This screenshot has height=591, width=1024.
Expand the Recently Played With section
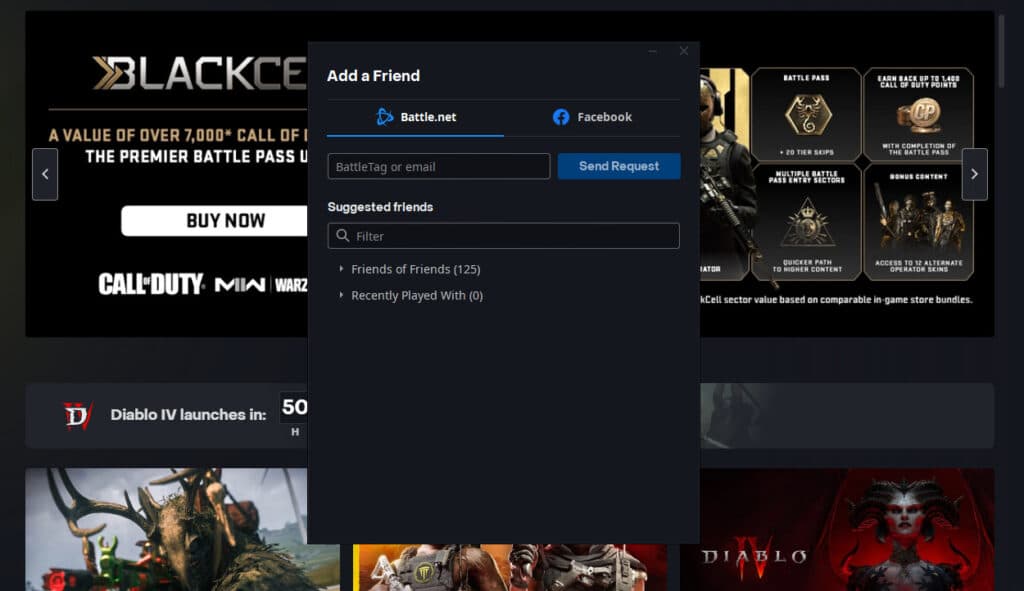click(417, 295)
